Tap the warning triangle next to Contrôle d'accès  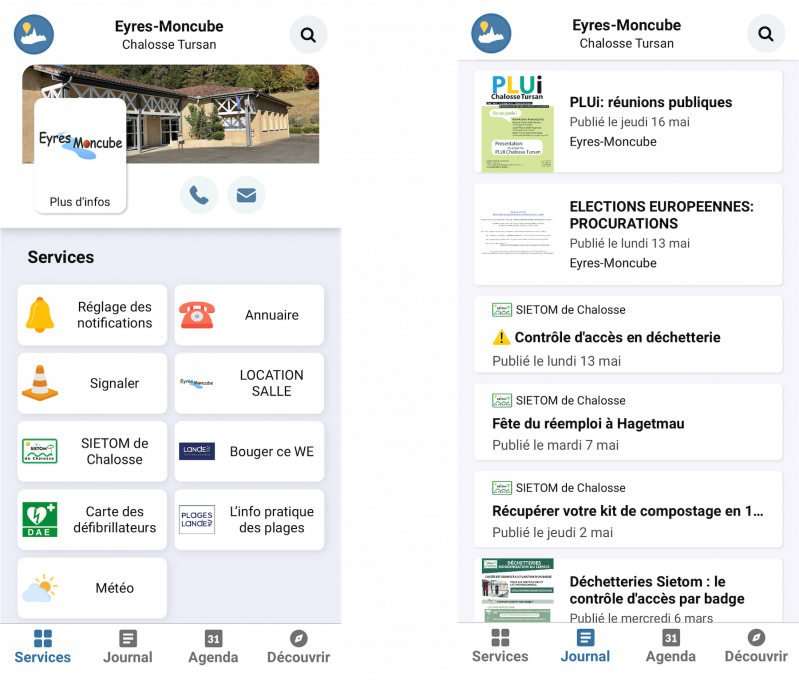[x=501, y=337]
